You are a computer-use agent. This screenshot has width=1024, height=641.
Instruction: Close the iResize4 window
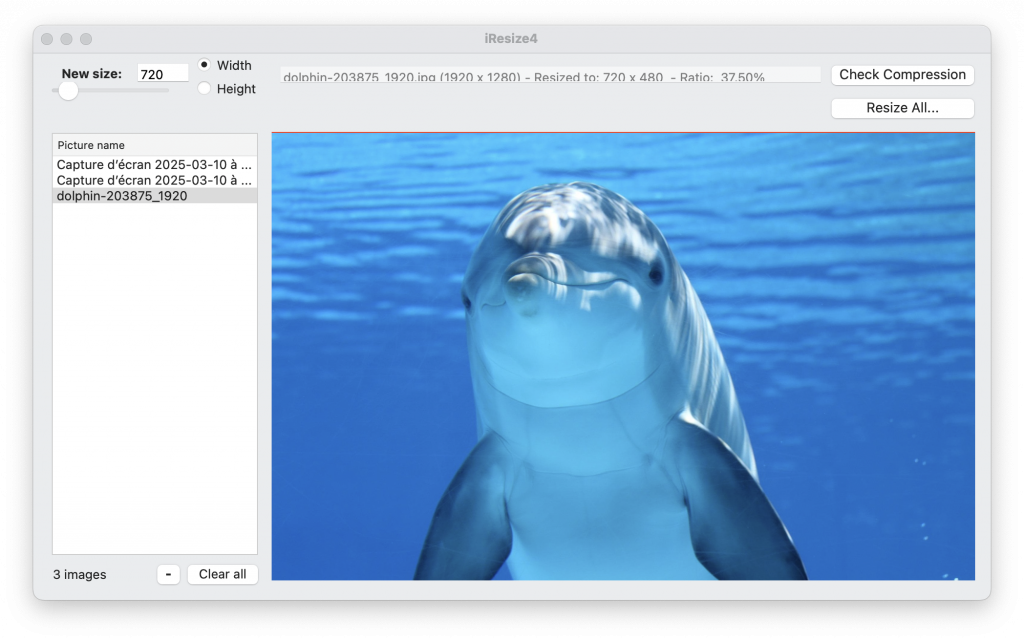pyautogui.click(x=47, y=39)
